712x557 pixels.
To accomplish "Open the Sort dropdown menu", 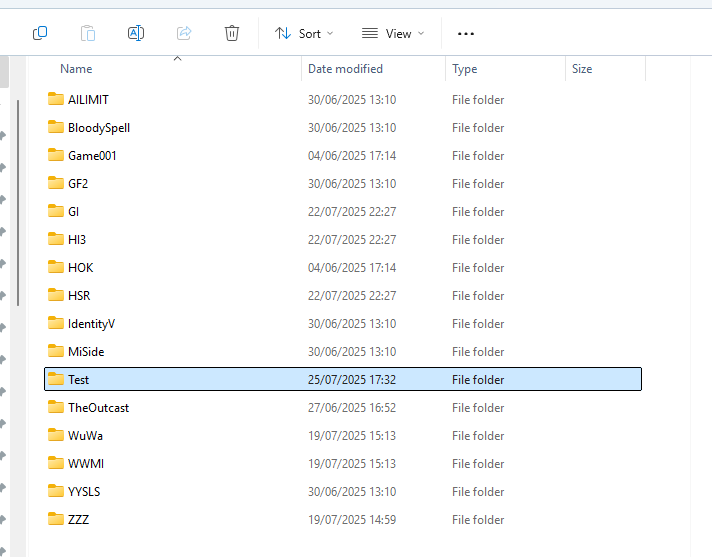I will [304, 34].
